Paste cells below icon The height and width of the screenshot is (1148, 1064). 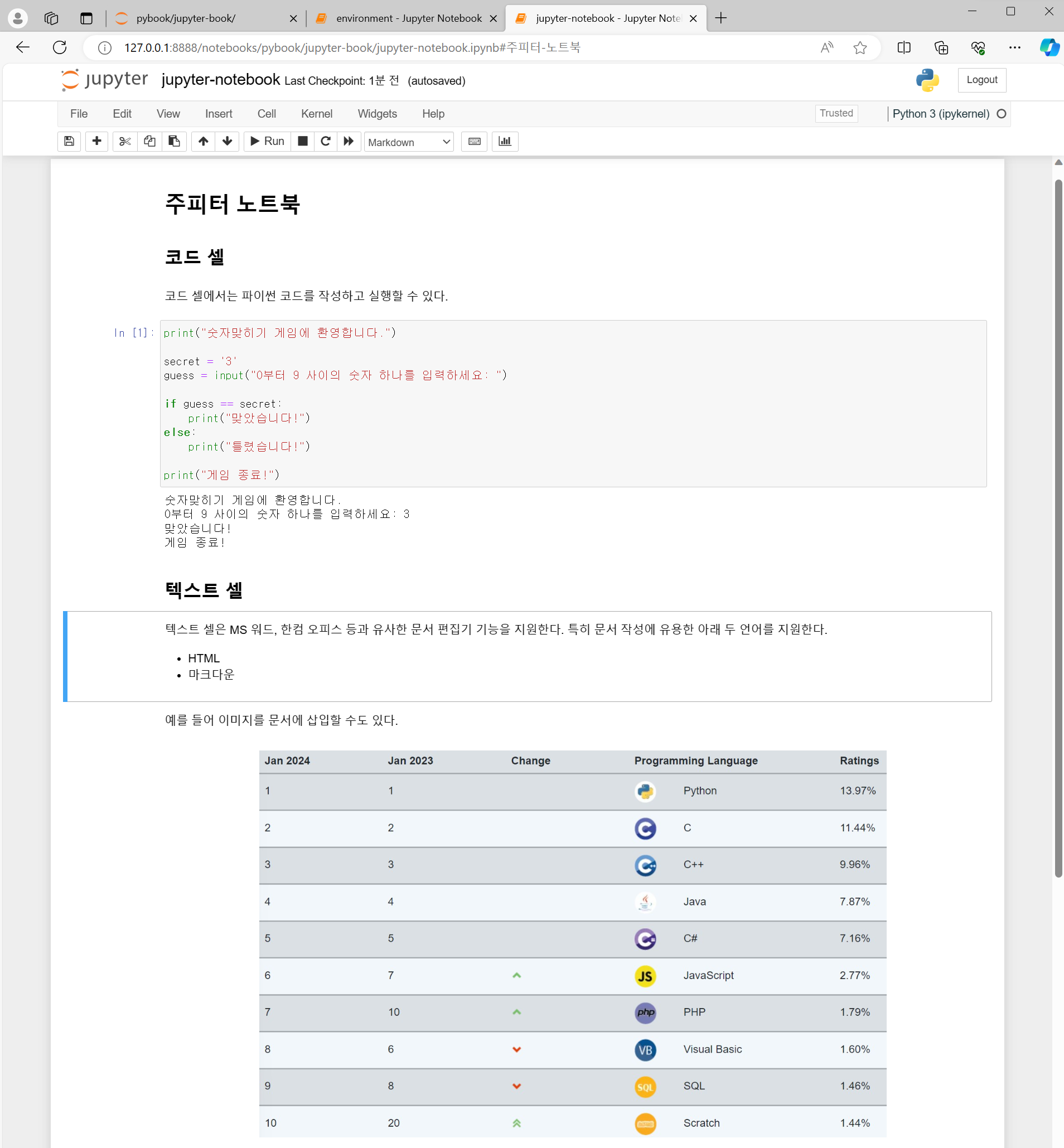click(174, 141)
